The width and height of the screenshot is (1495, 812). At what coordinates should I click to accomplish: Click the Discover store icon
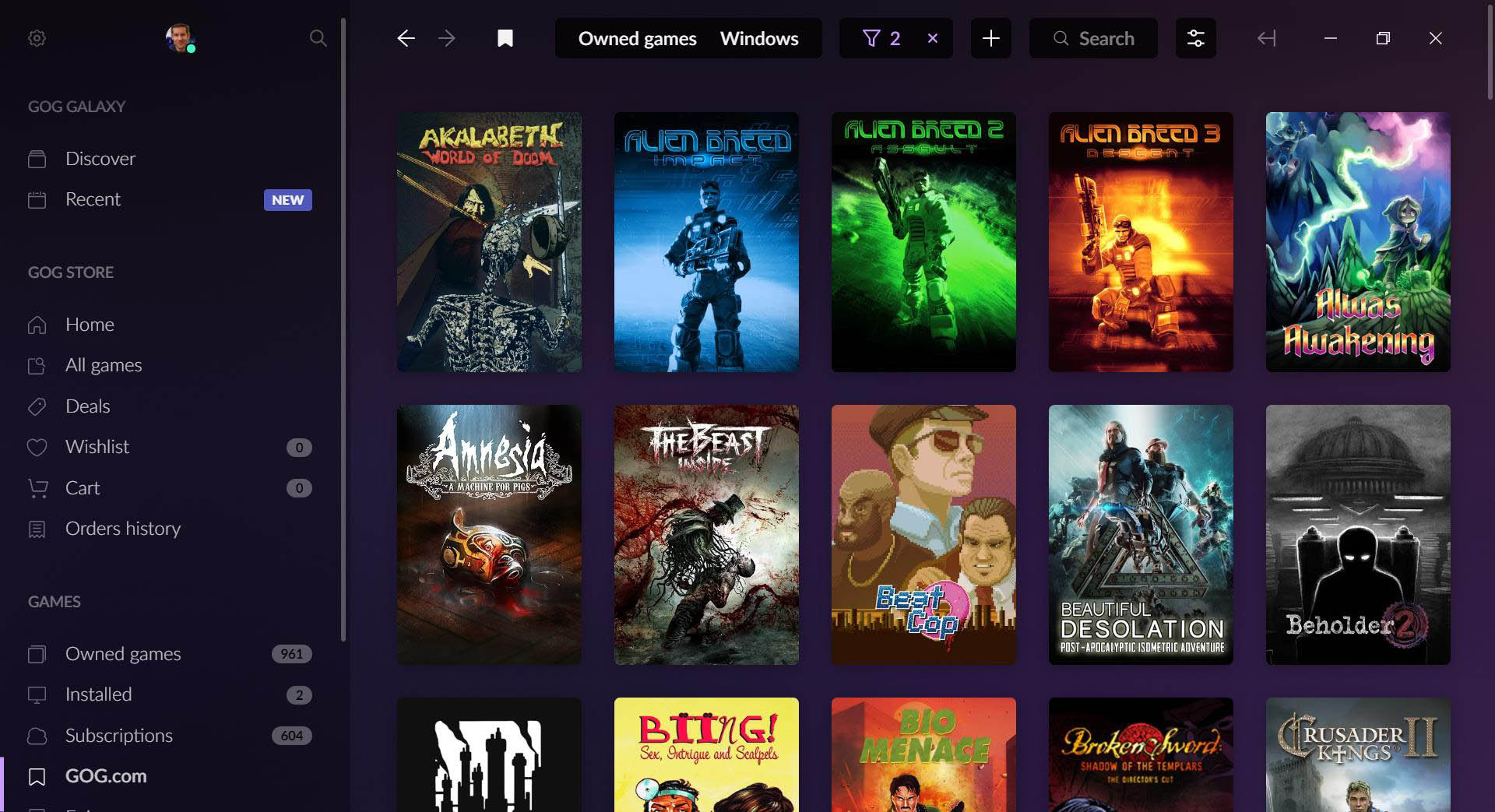pyautogui.click(x=37, y=159)
